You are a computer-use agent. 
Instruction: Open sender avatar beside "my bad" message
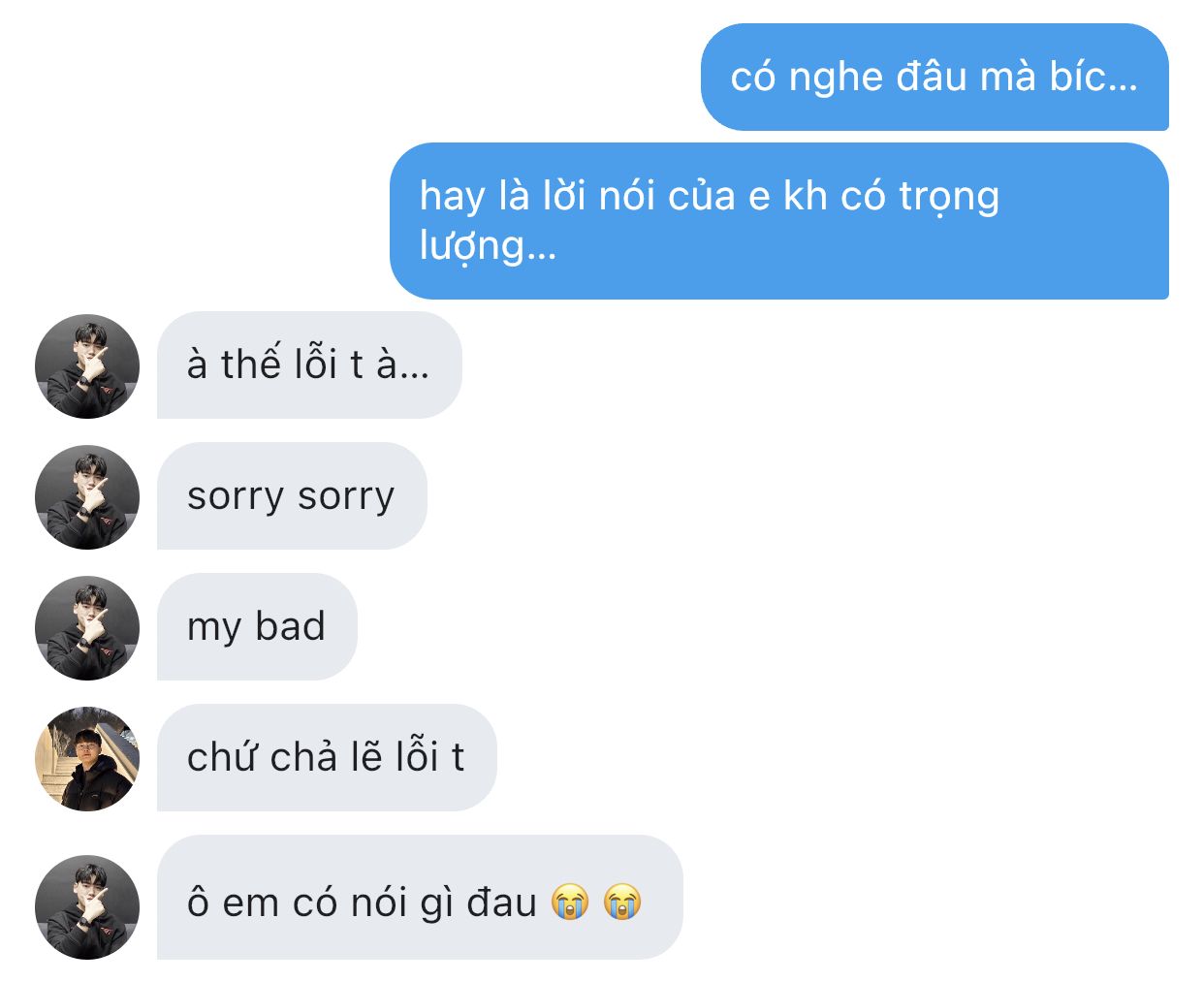(x=87, y=627)
